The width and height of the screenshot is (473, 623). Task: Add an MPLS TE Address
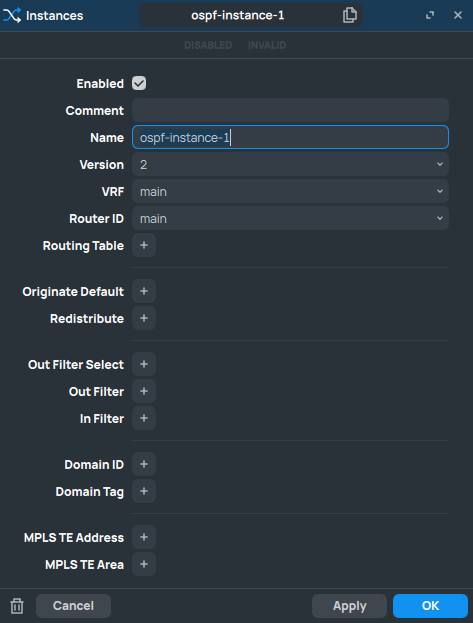pos(144,538)
